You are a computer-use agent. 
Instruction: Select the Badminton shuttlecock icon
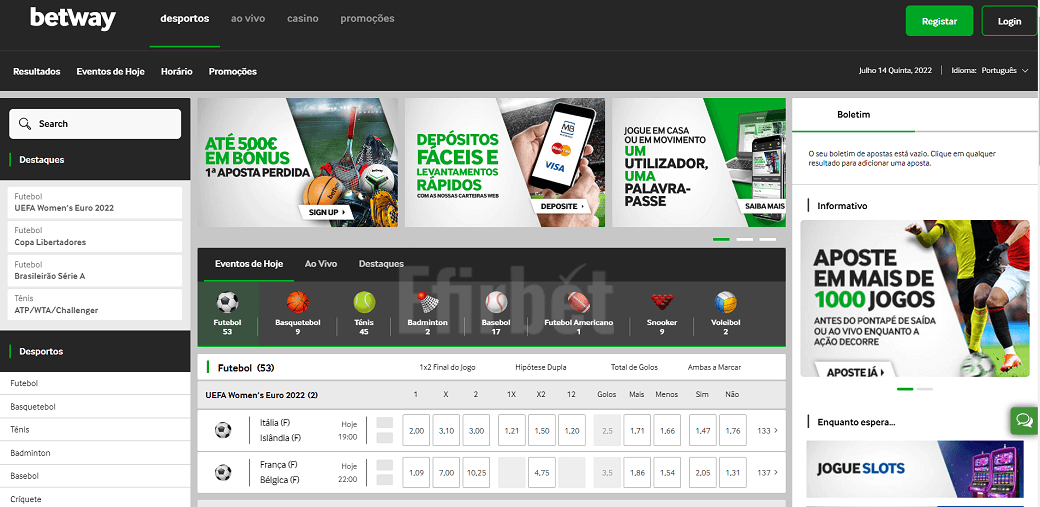pyautogui.click(x=428, y=303)
